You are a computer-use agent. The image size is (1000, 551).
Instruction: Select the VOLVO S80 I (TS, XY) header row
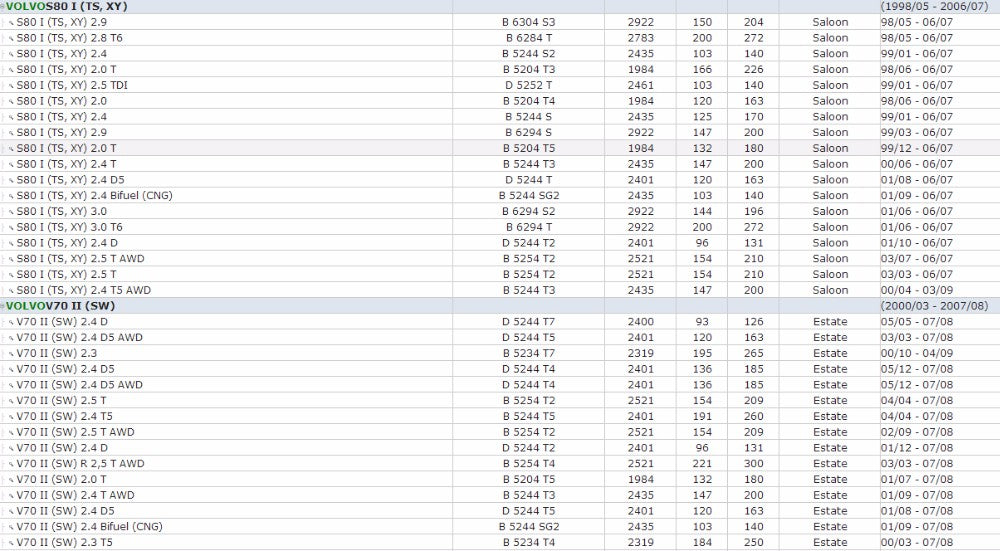pyautogui.click(x=500, y=6)
